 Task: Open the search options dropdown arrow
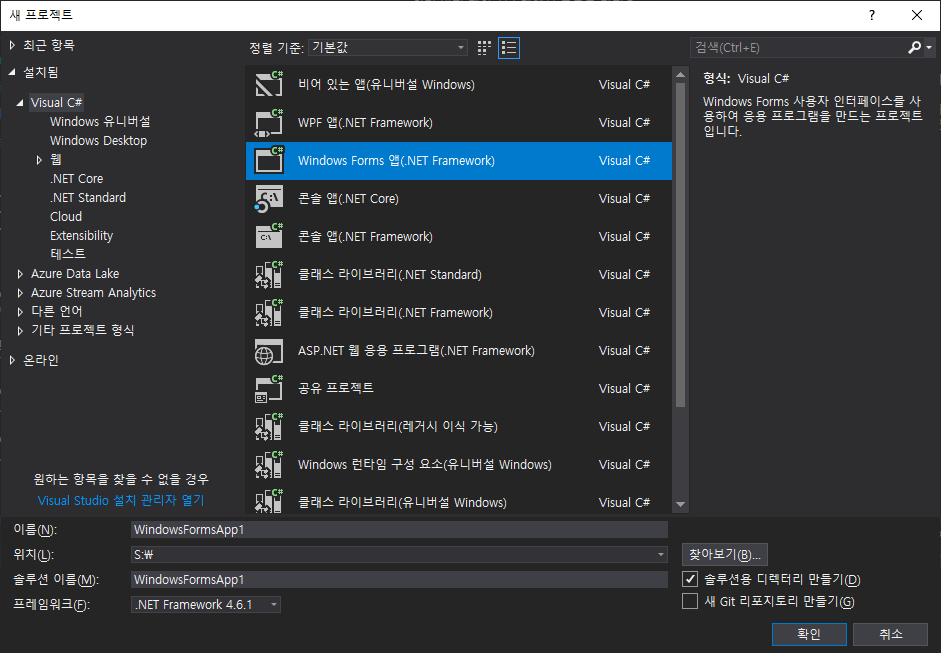[929, 47]
